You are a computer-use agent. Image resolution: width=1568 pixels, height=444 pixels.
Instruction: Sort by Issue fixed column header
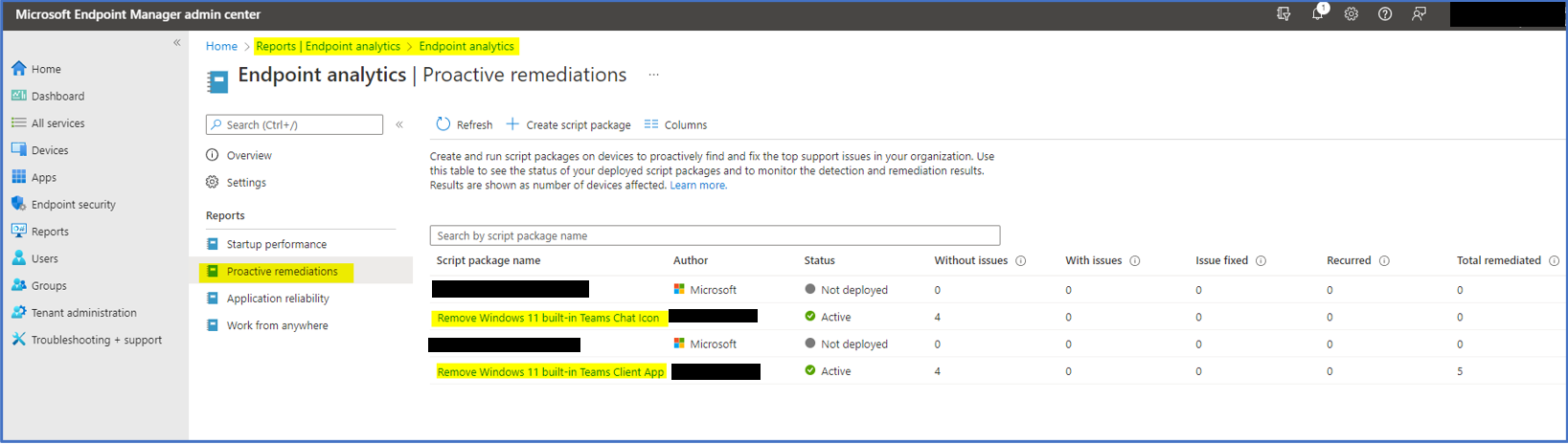coord(1222,260)
